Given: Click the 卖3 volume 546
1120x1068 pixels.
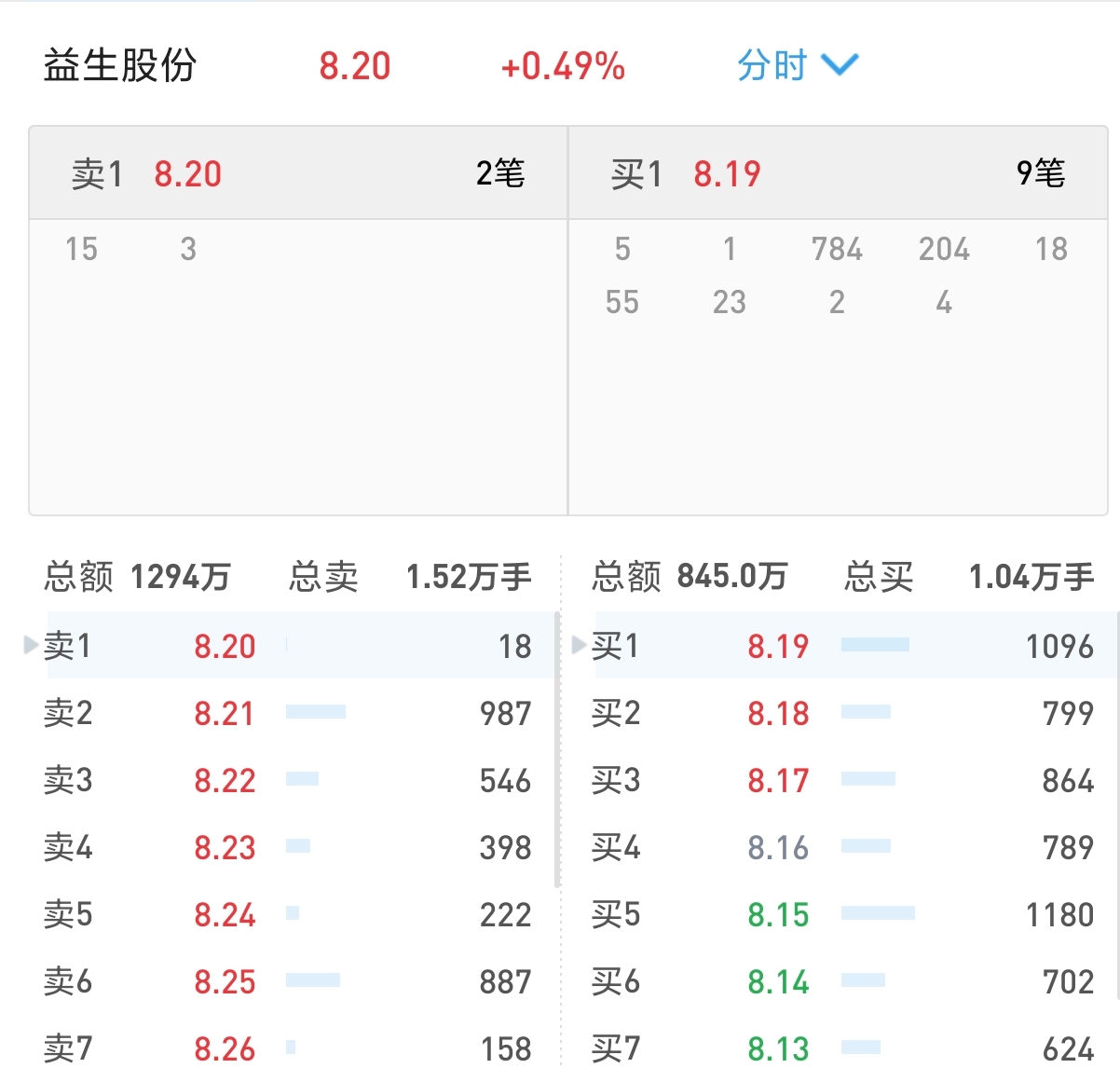Looking at the screenshot, I should click(x=505, y=780).
